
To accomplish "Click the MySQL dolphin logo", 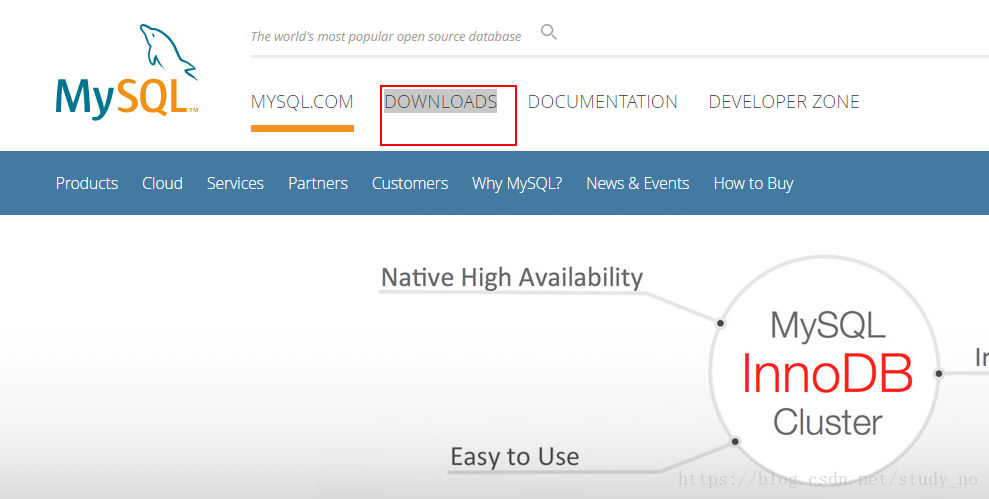I will (x=127, y=72).
